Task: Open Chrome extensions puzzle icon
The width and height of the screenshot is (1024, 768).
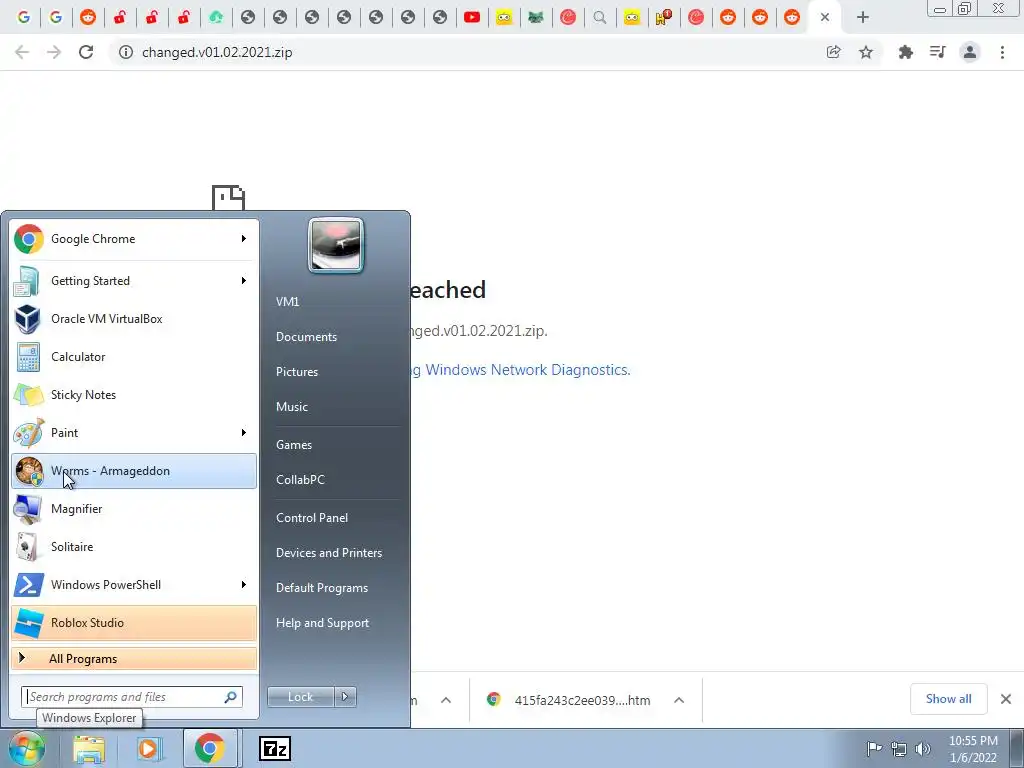Action: (x=905, y=52)
